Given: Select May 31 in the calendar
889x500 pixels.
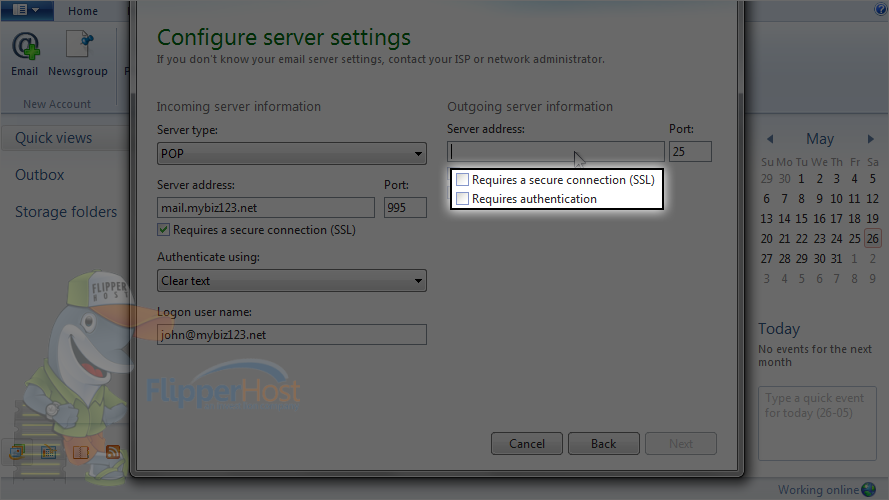Looking at the screenshot, I should pyautogui.click(x=836, y=259).
